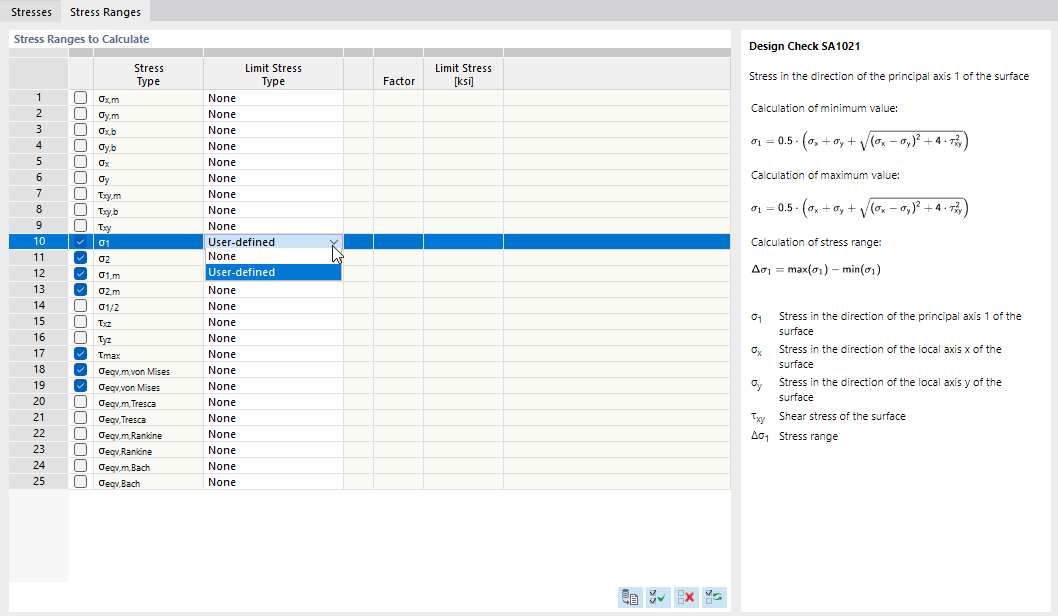Image resolution: width=1058 pixels, height=616 pixels.
Task: Check the τxy,b stress type
Action: (x=80, y=210)
